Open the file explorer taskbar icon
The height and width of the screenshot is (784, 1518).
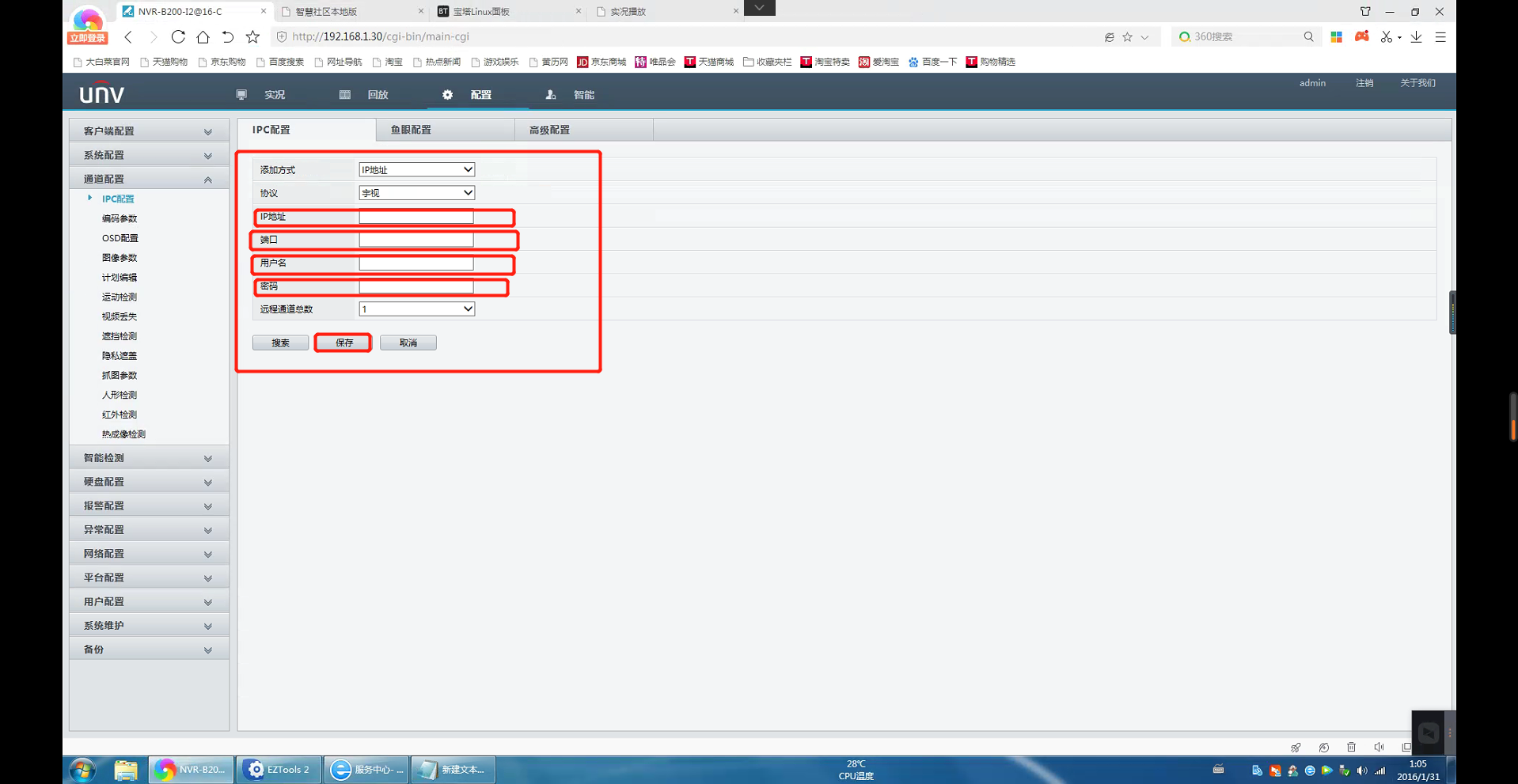(x=125, y=769)
